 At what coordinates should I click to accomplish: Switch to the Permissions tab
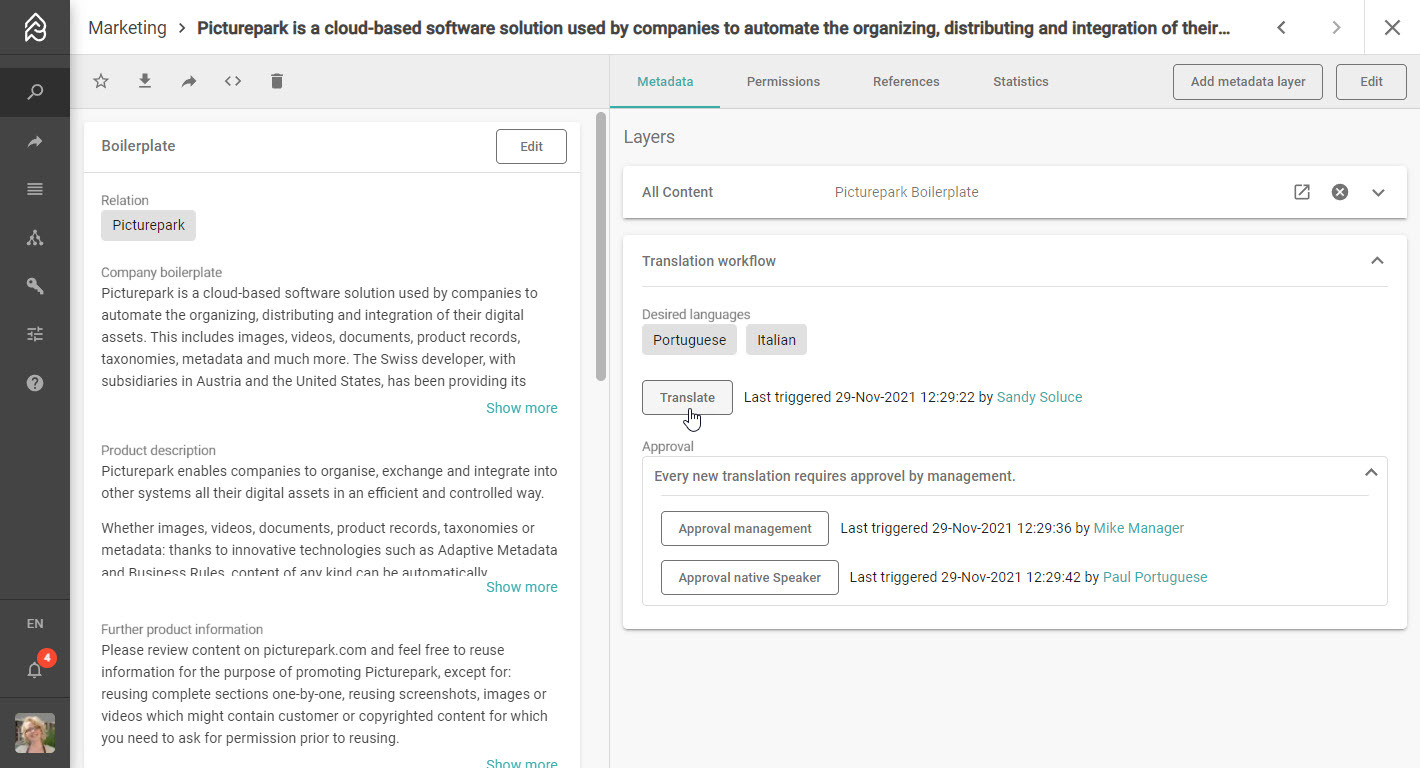pyautogui.click(x=783, y=81)
